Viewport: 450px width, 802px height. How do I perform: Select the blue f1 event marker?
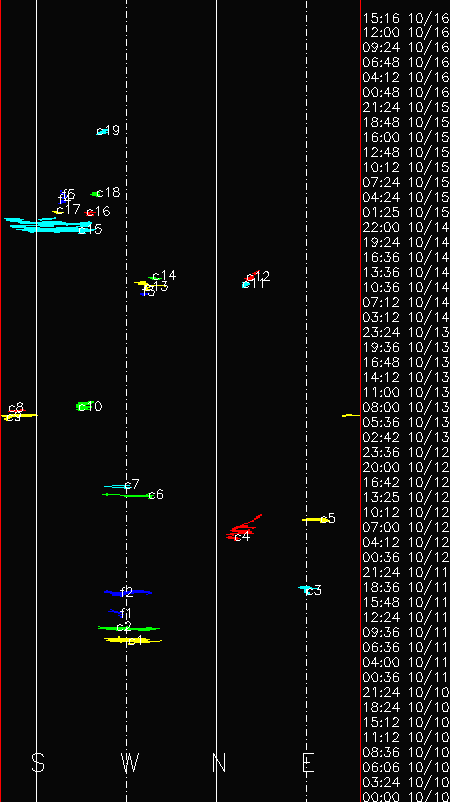pyautogui.click(x=116, y=612)
